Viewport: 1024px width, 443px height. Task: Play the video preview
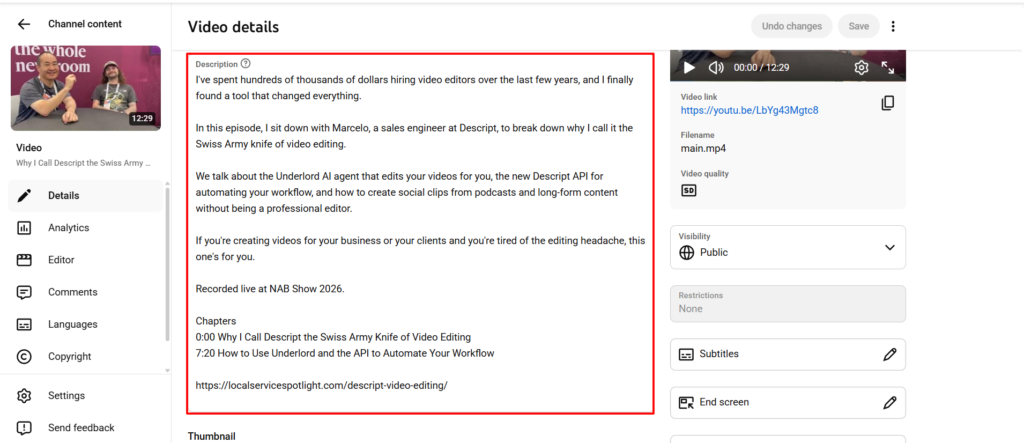[689, 67]
